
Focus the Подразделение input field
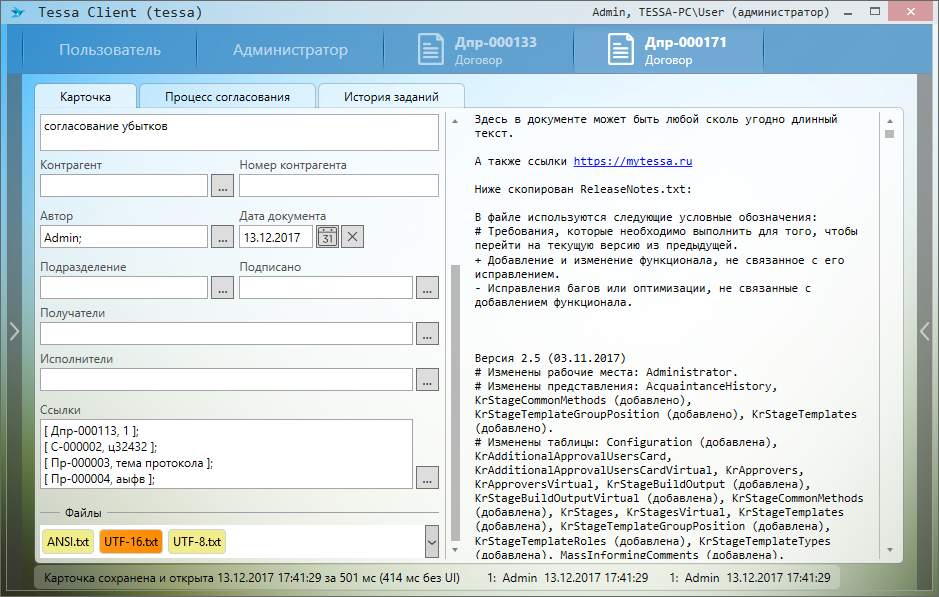(x=124, y=287)
